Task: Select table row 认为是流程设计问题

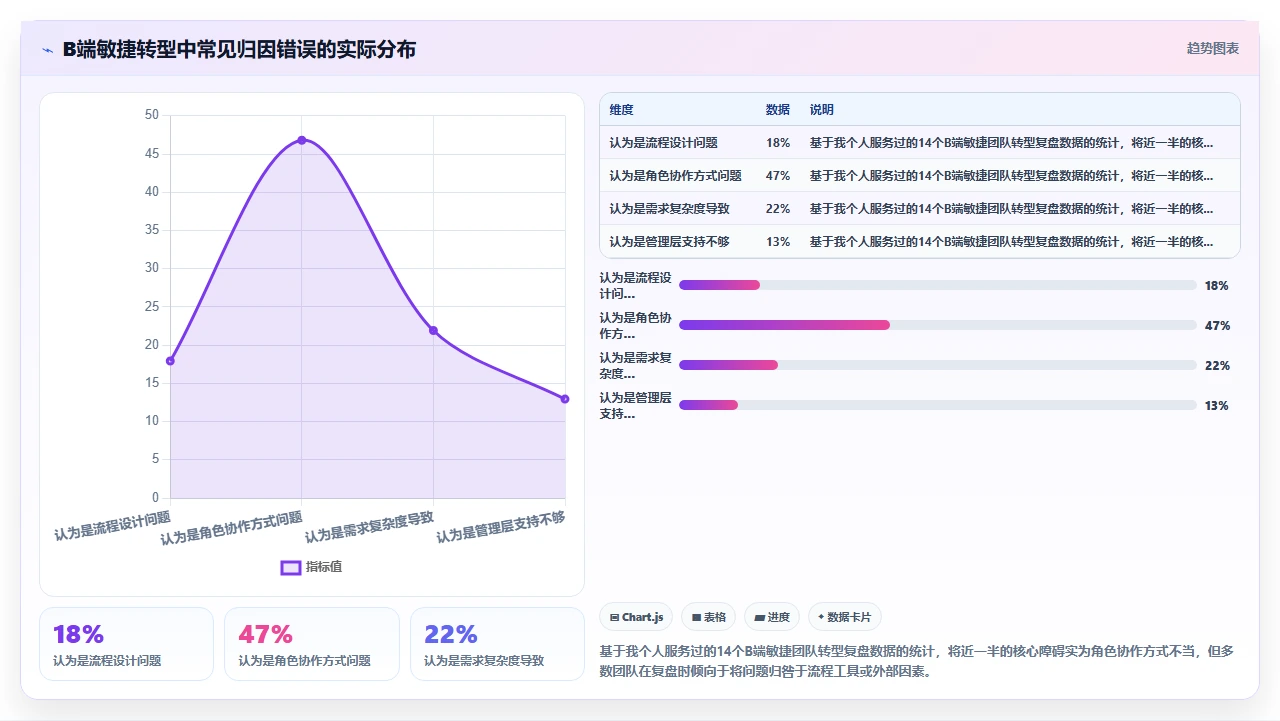Action: (x=920, y=143)
